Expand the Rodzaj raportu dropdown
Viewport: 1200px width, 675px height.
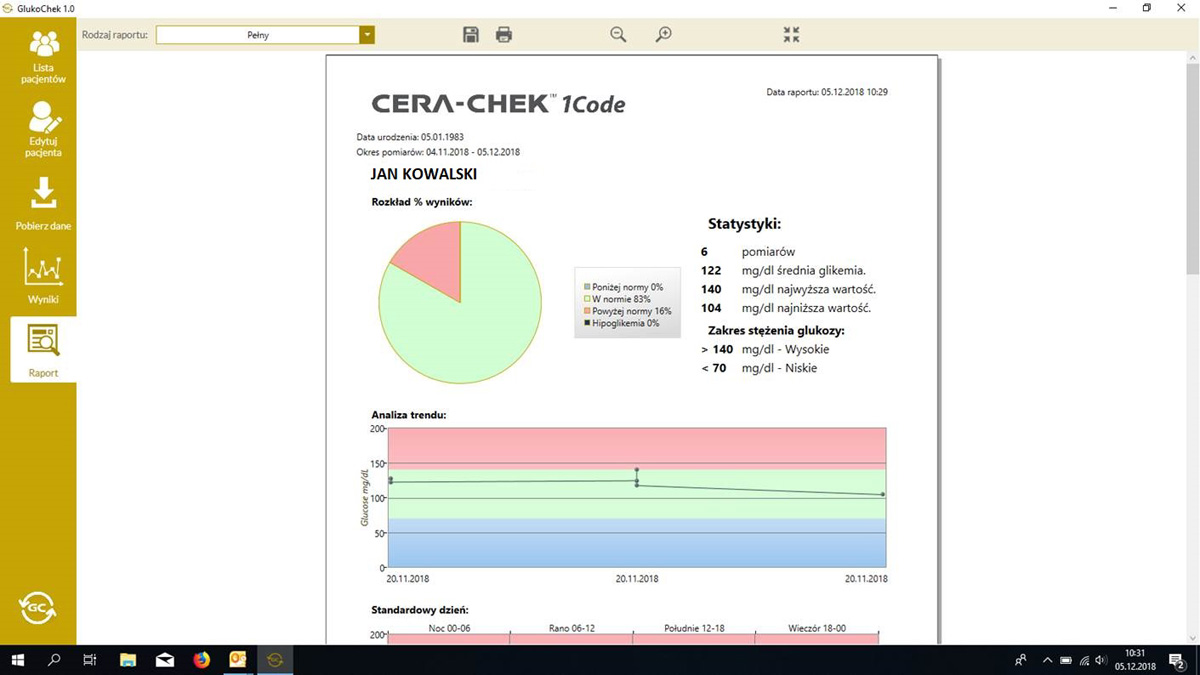click(367, 35)
